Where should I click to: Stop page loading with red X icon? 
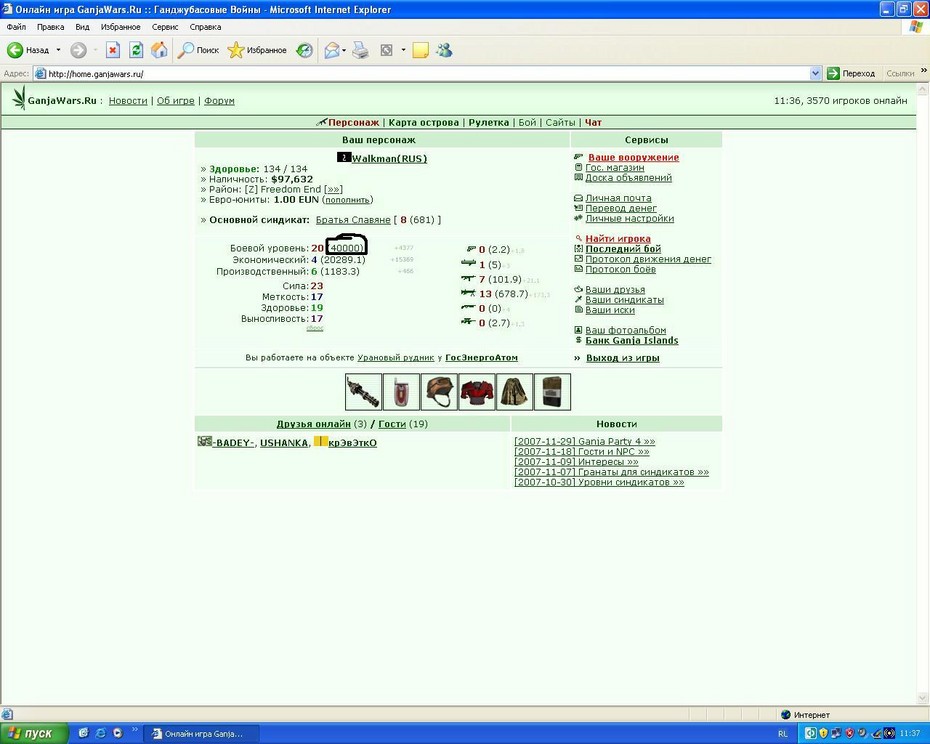[113, 50]
